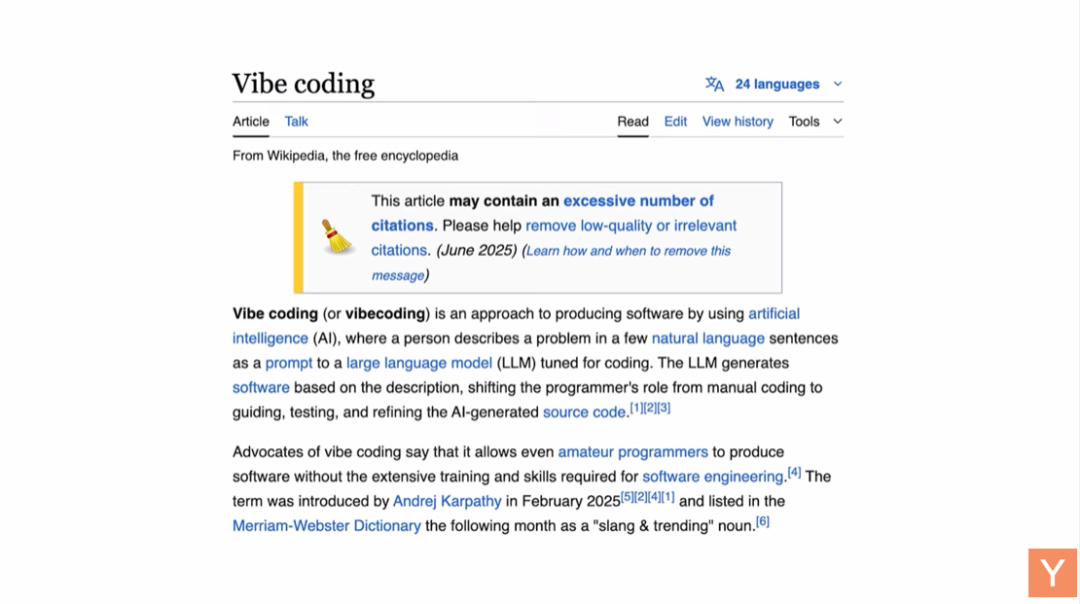Screen dimensions: 1080x604
Task: Open the Edit tab
Action: 675,121
